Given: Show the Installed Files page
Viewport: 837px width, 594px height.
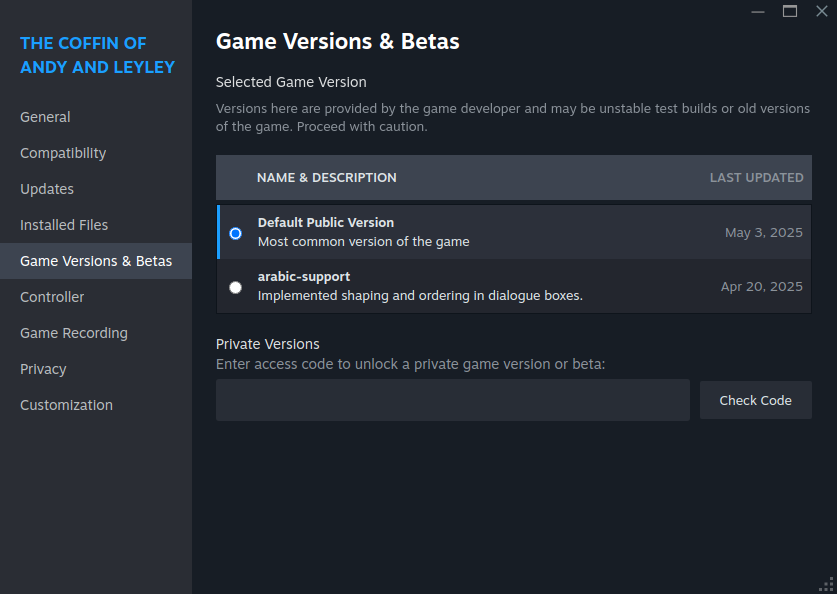Looking at the screenshot, I should pyautogui.click(x=64, y=225).
